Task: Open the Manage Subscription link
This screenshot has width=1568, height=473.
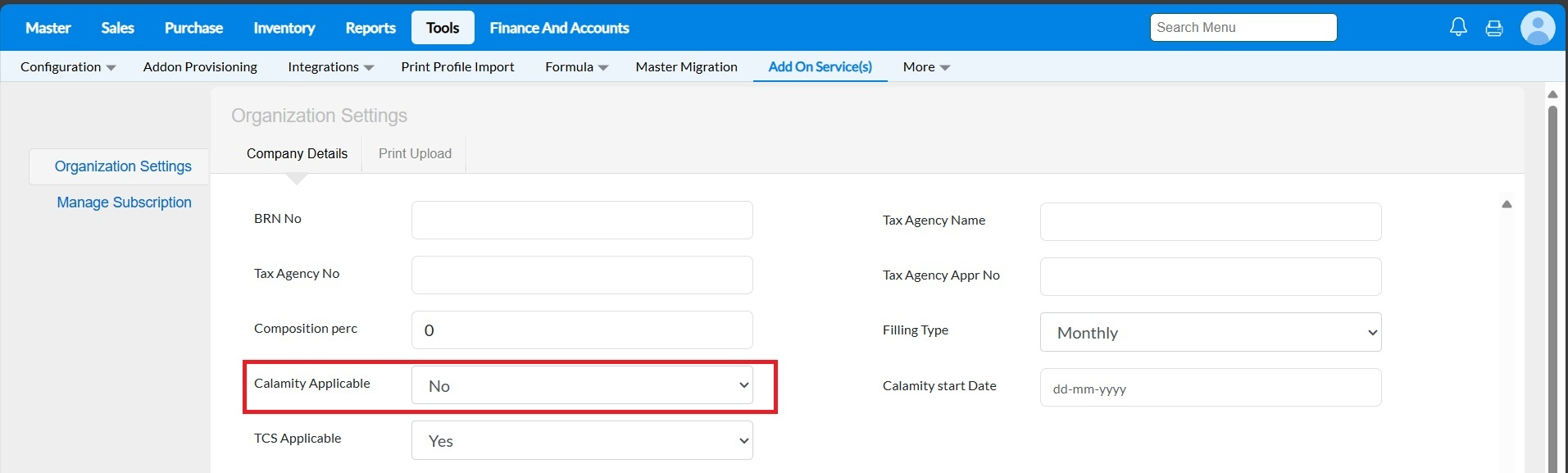Action: pos(124,202)
